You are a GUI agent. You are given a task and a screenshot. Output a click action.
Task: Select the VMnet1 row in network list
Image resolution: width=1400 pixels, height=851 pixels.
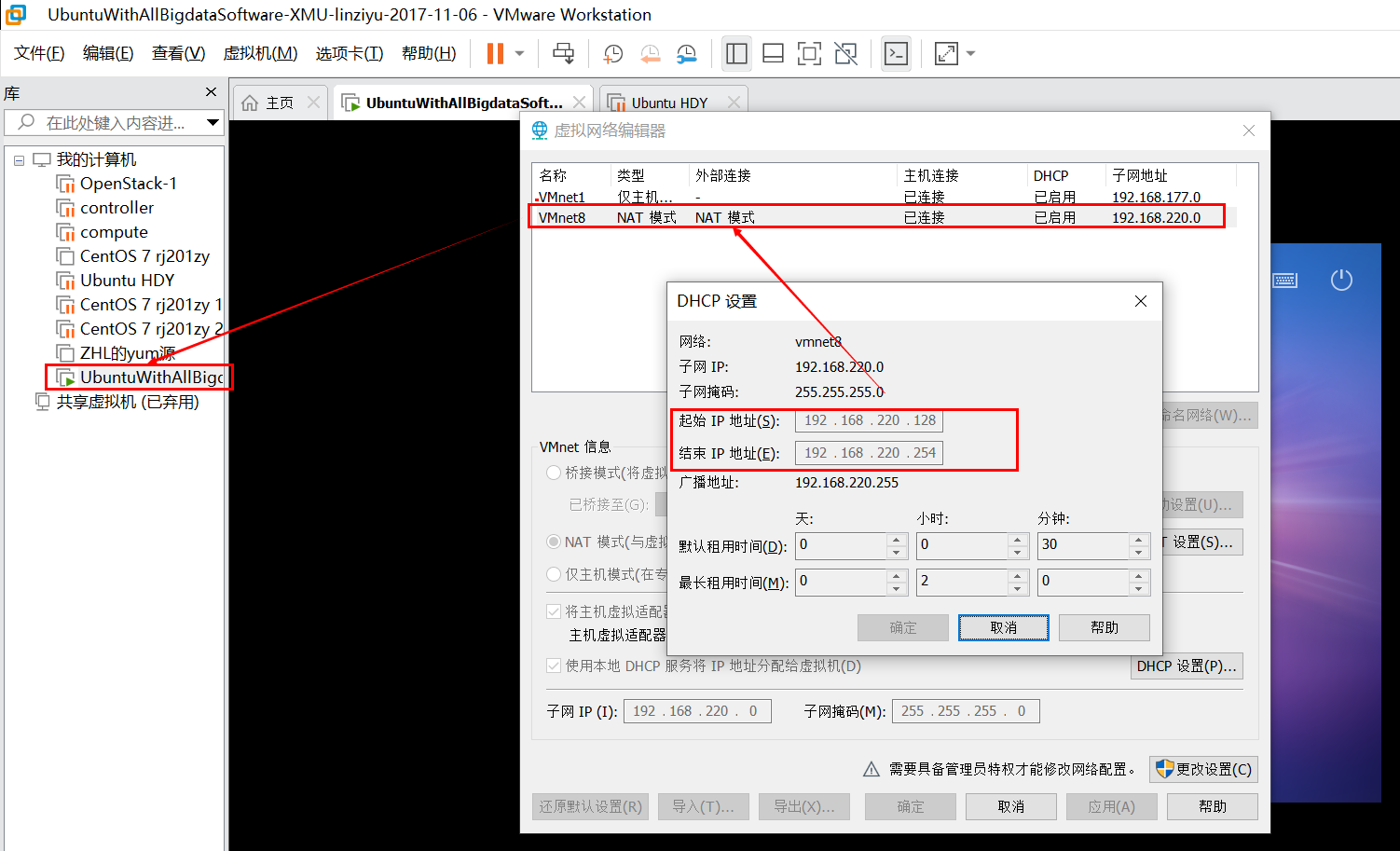[885, 197]
